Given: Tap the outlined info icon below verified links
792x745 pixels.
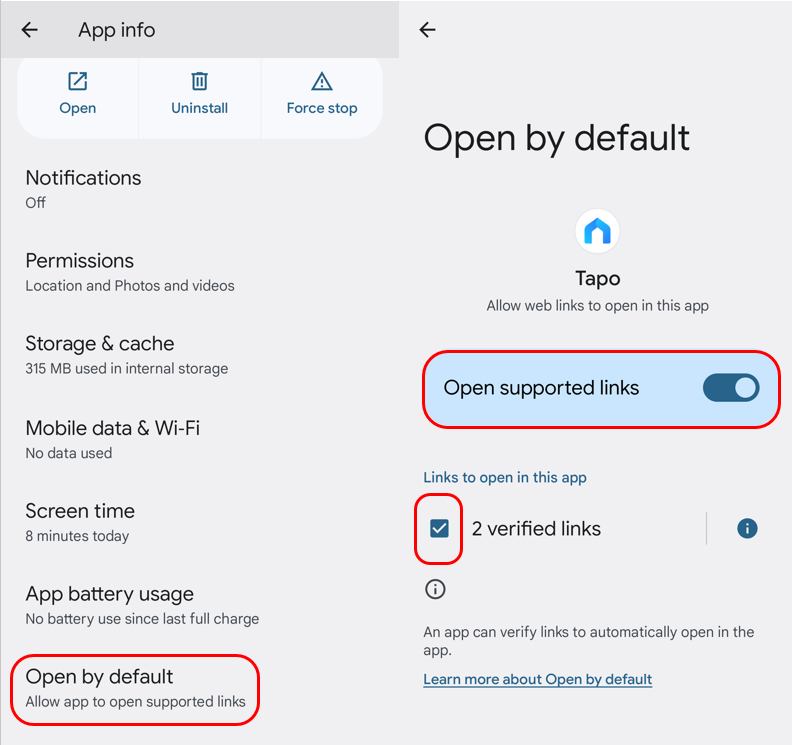Looking at the screenshot, I should 435,589.
